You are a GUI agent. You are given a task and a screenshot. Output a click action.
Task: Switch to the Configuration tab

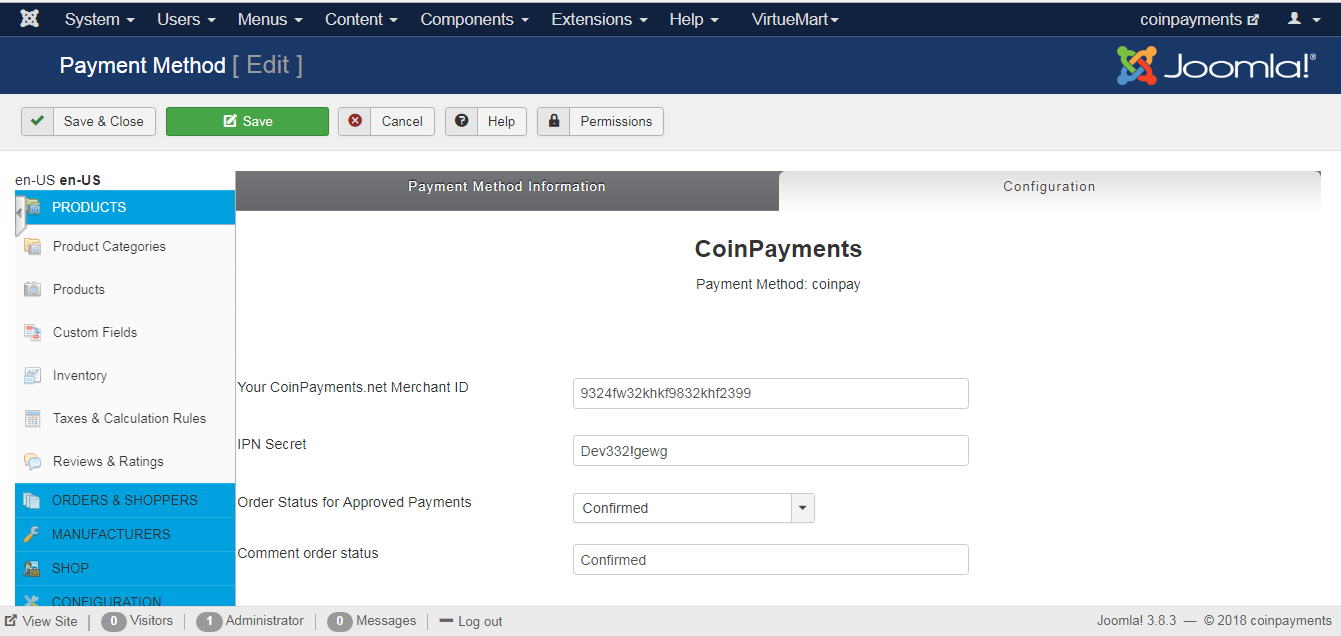pyautogui.click(x=1049, y=188)
